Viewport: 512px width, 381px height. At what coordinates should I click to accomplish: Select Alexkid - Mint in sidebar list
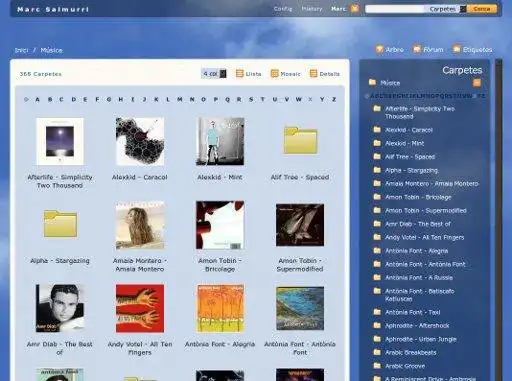(405, 143)
